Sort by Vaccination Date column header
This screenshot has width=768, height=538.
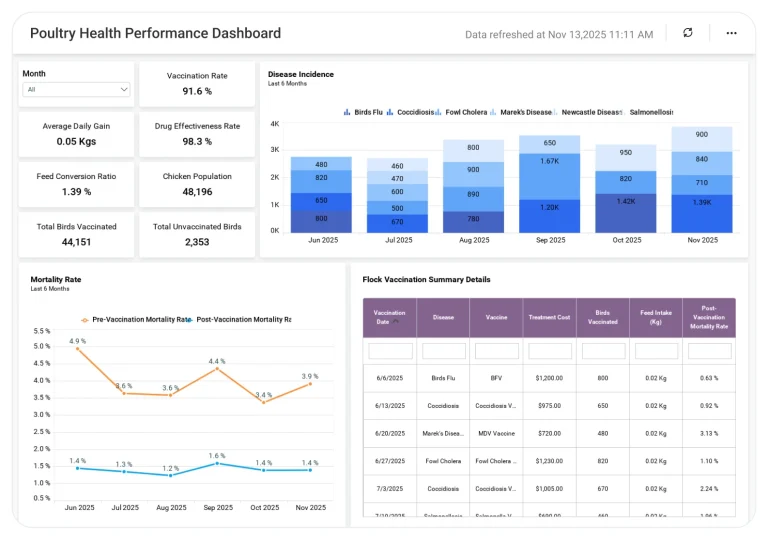pos(389,318)
